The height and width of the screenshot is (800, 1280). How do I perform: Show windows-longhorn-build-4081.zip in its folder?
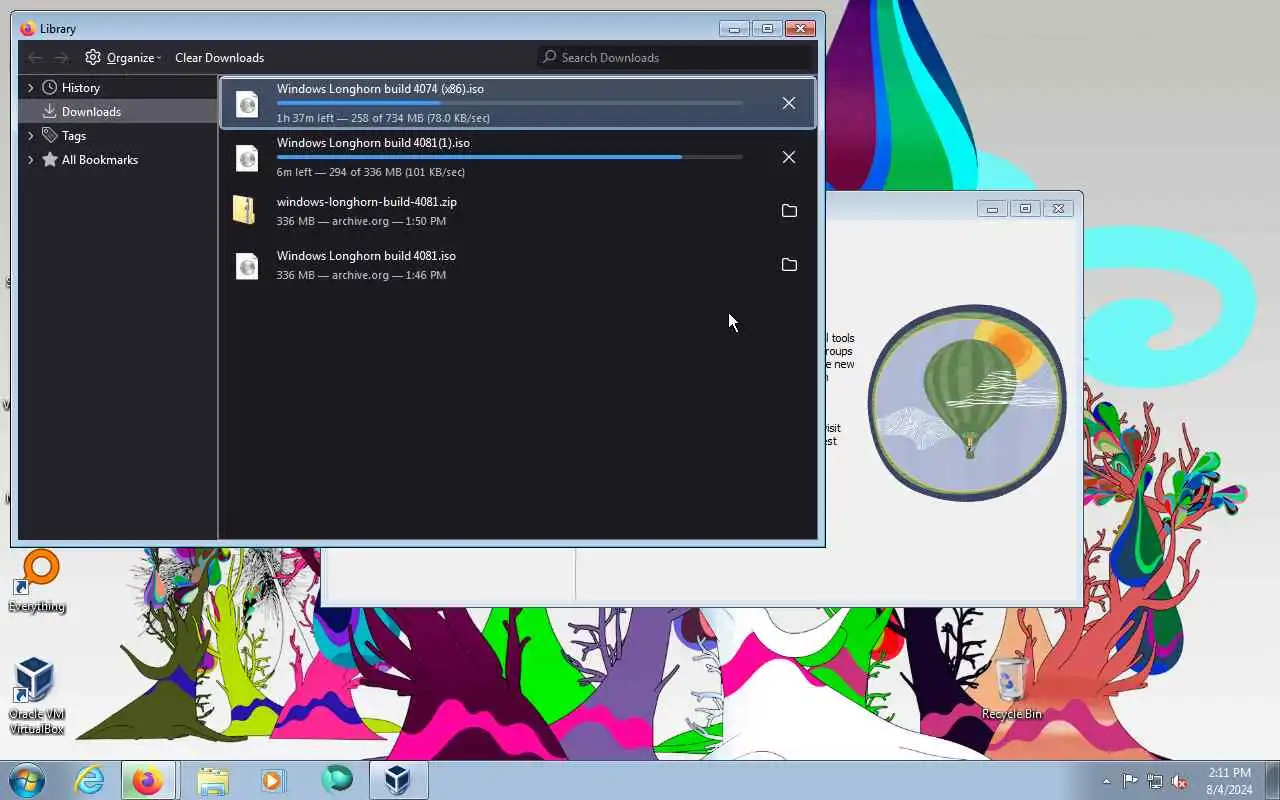pyautogui.click(x=789, y=211)
